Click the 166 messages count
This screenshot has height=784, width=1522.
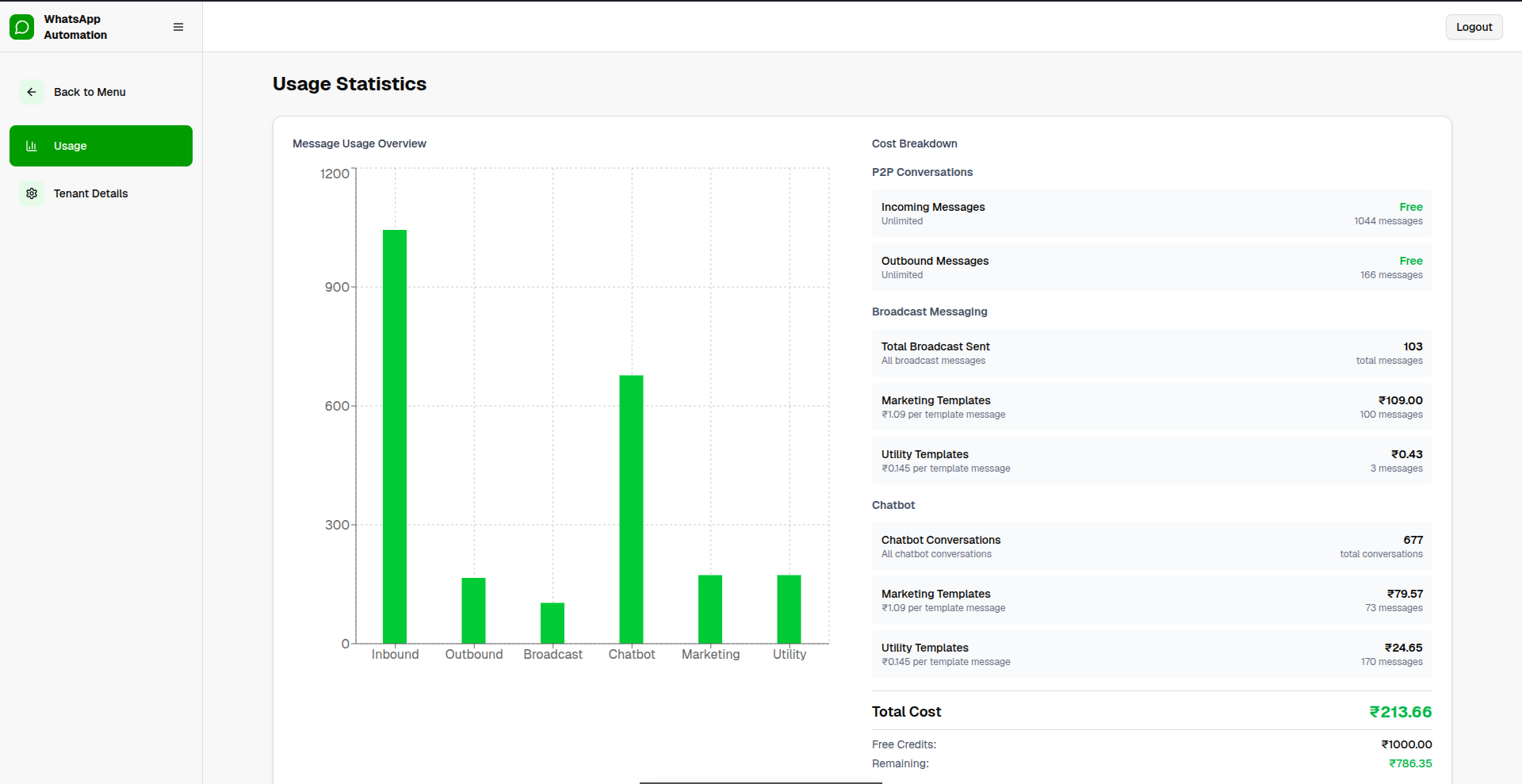pos(1391,275)
